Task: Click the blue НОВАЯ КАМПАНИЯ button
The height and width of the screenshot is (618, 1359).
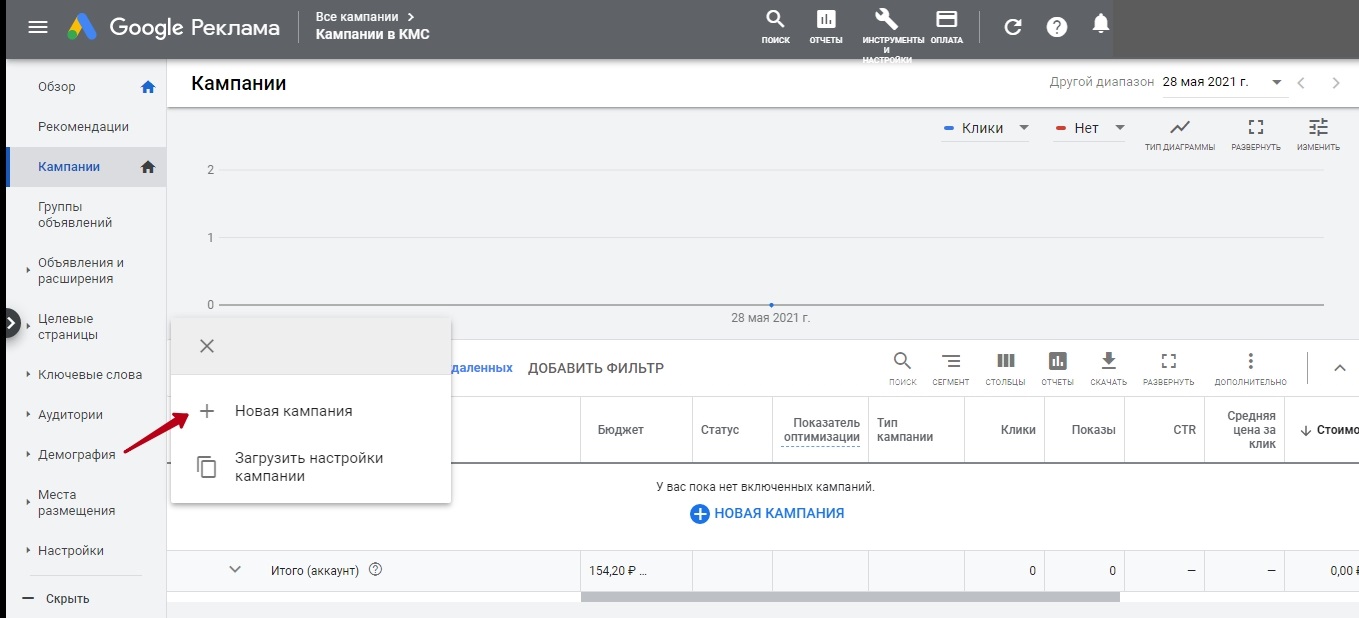Action: [x=767, y=513]
